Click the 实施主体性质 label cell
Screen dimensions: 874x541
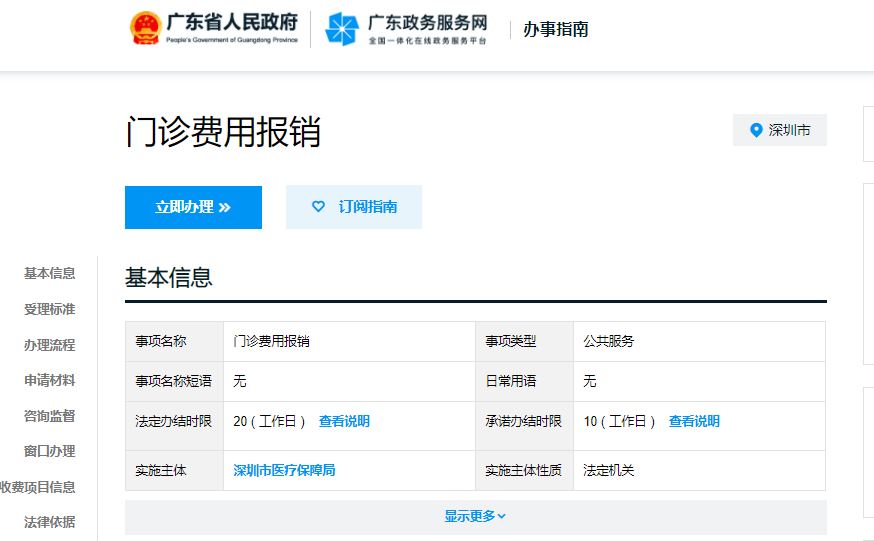(x=525, y=470)
